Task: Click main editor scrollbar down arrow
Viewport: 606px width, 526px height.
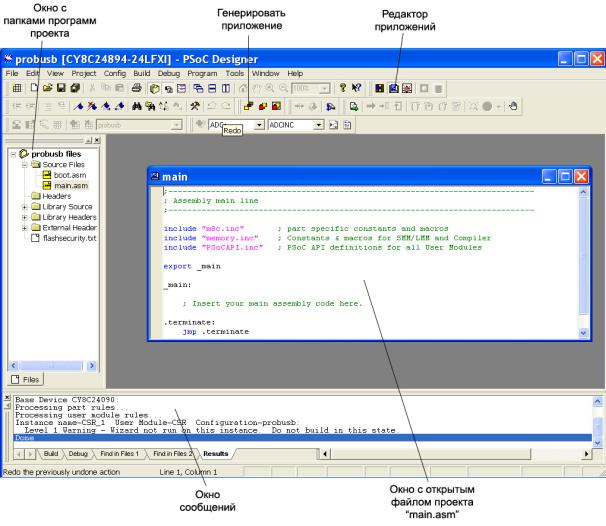Action: (583, 332)
